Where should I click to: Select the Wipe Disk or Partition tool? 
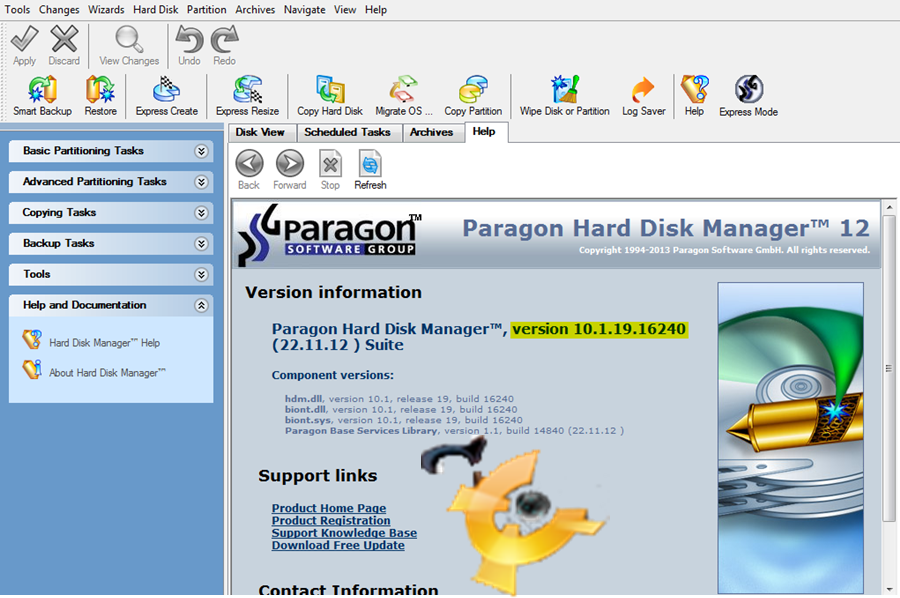coord(565,92)
